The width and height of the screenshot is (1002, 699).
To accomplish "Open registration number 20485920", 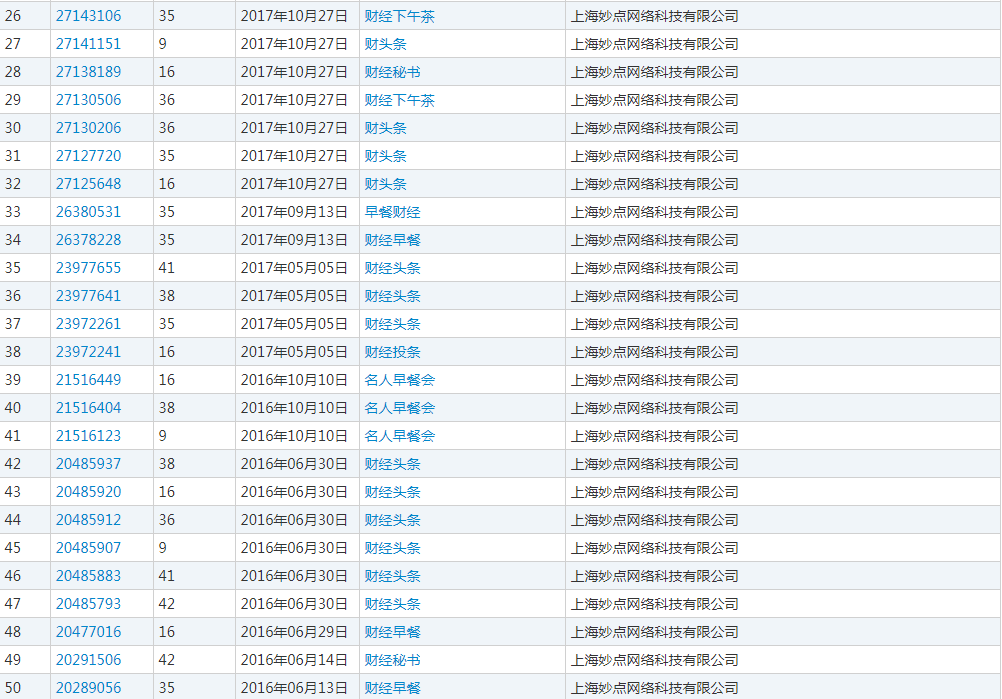I will [x=88, y=492].
